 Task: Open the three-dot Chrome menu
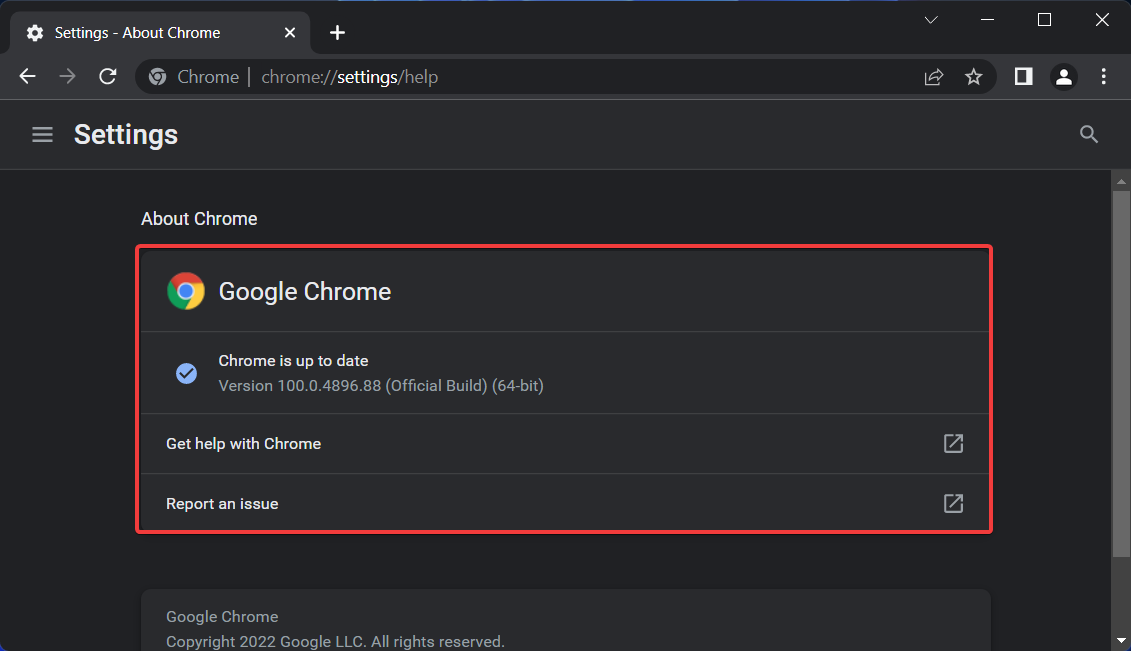coord(1104,77)
